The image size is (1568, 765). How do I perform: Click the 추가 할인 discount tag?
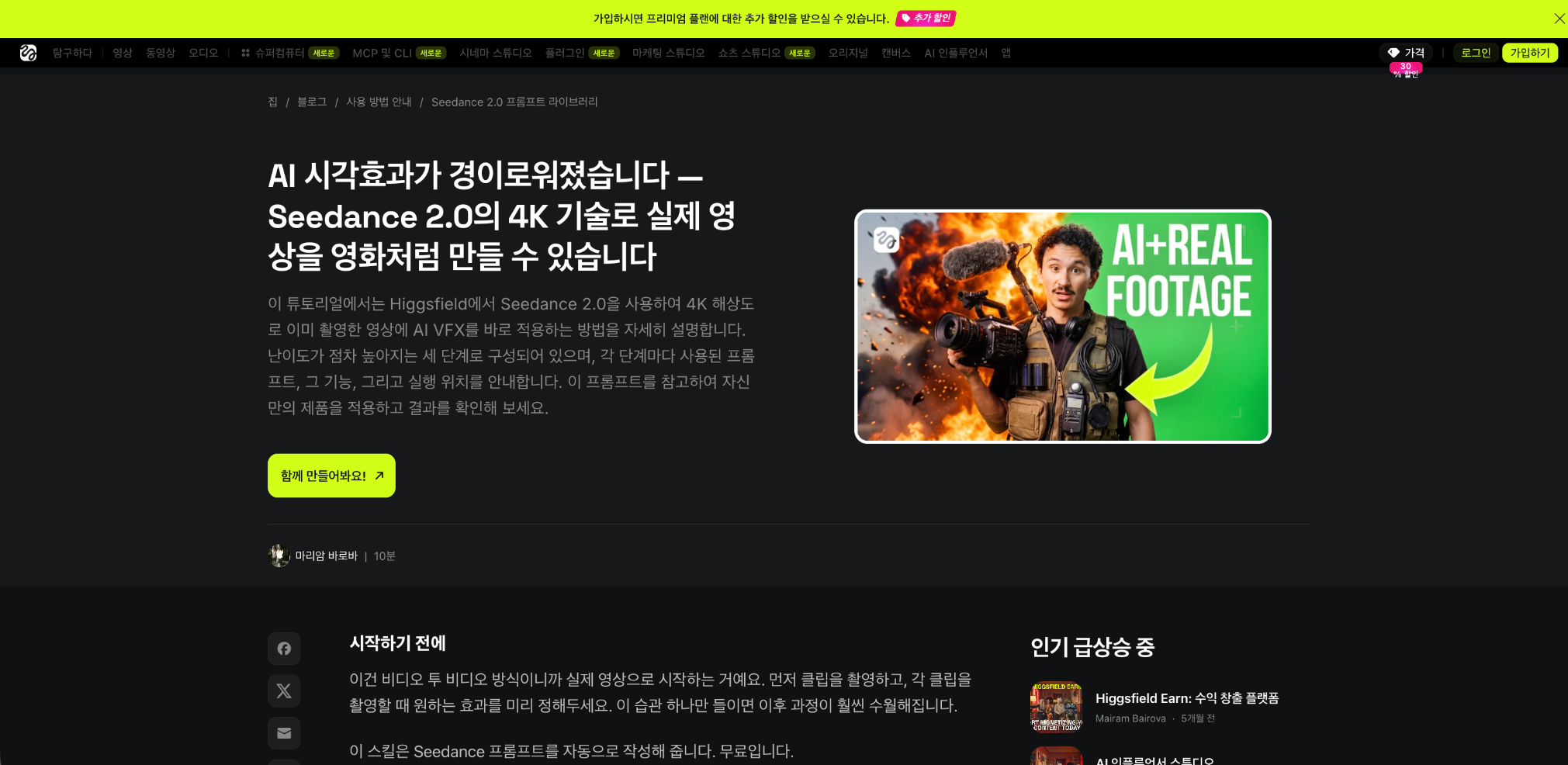(926, 18)
